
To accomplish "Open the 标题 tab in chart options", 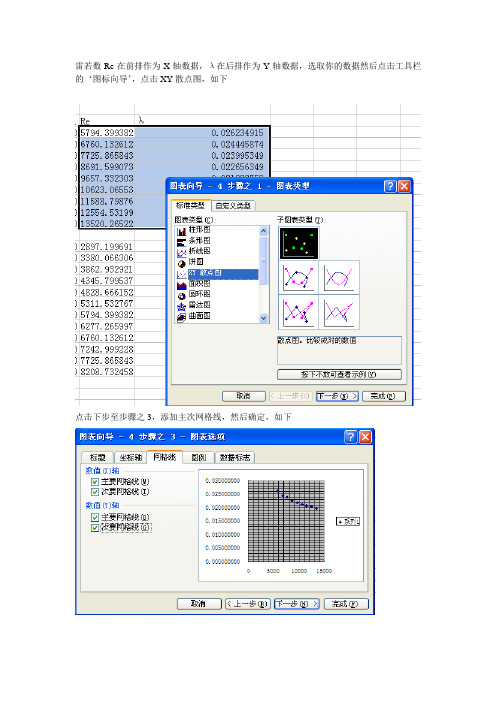I will click(97, 457).
